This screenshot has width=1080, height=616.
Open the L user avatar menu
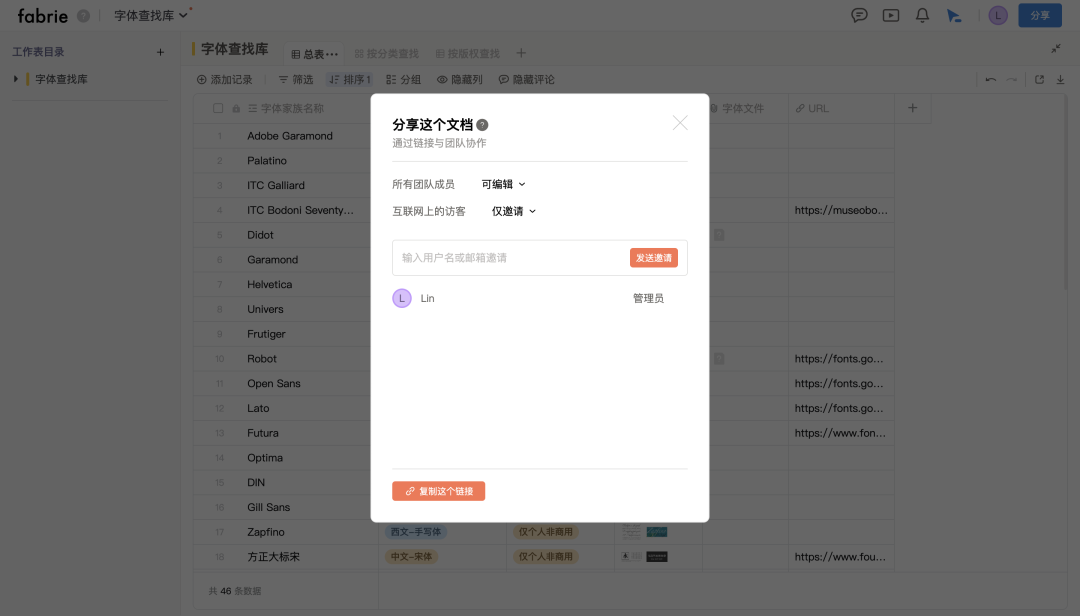pyautogui.click(x=997, y=15)
